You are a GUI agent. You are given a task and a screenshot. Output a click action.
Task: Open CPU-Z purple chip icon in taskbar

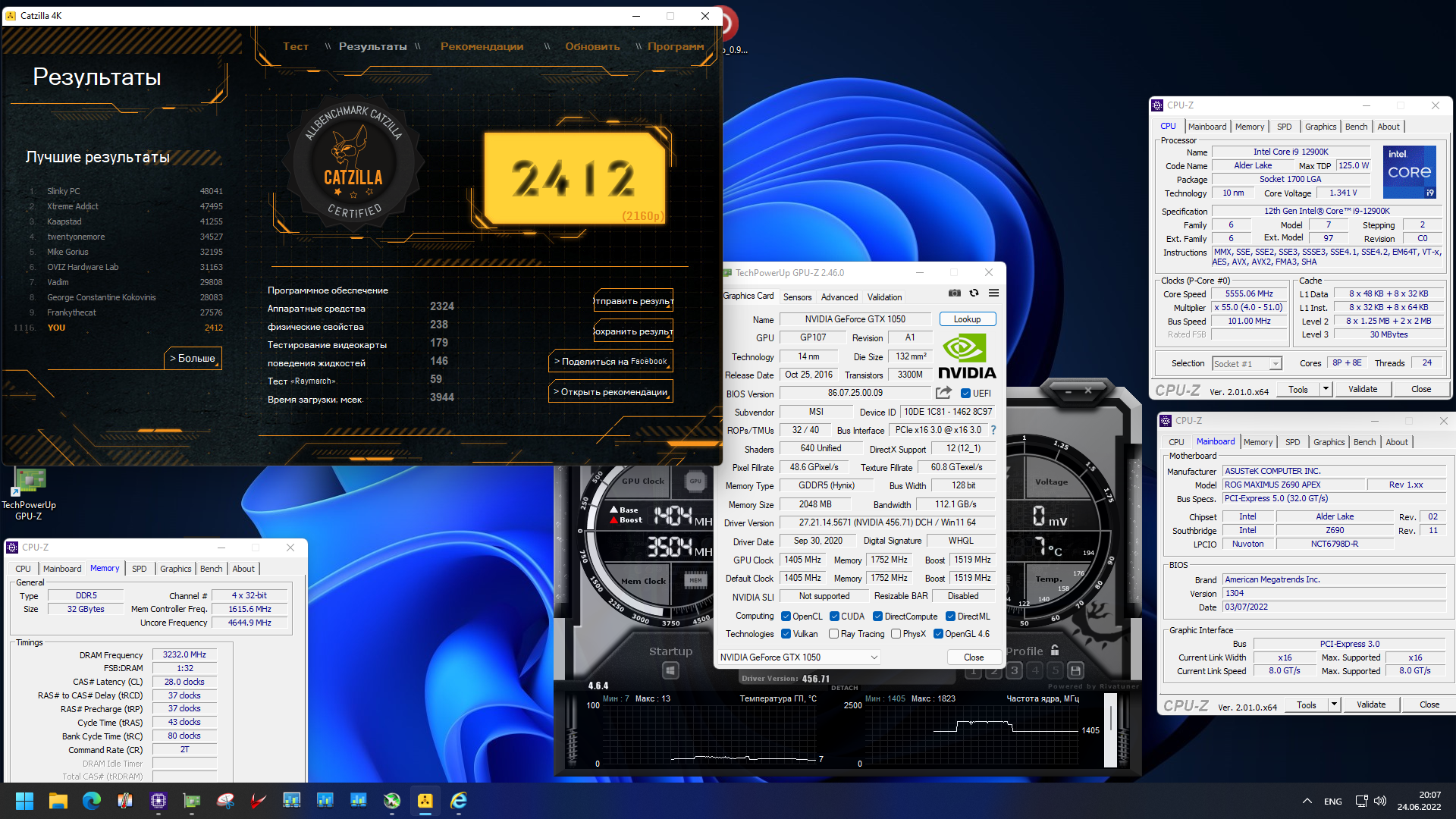[x=158, y=801]
